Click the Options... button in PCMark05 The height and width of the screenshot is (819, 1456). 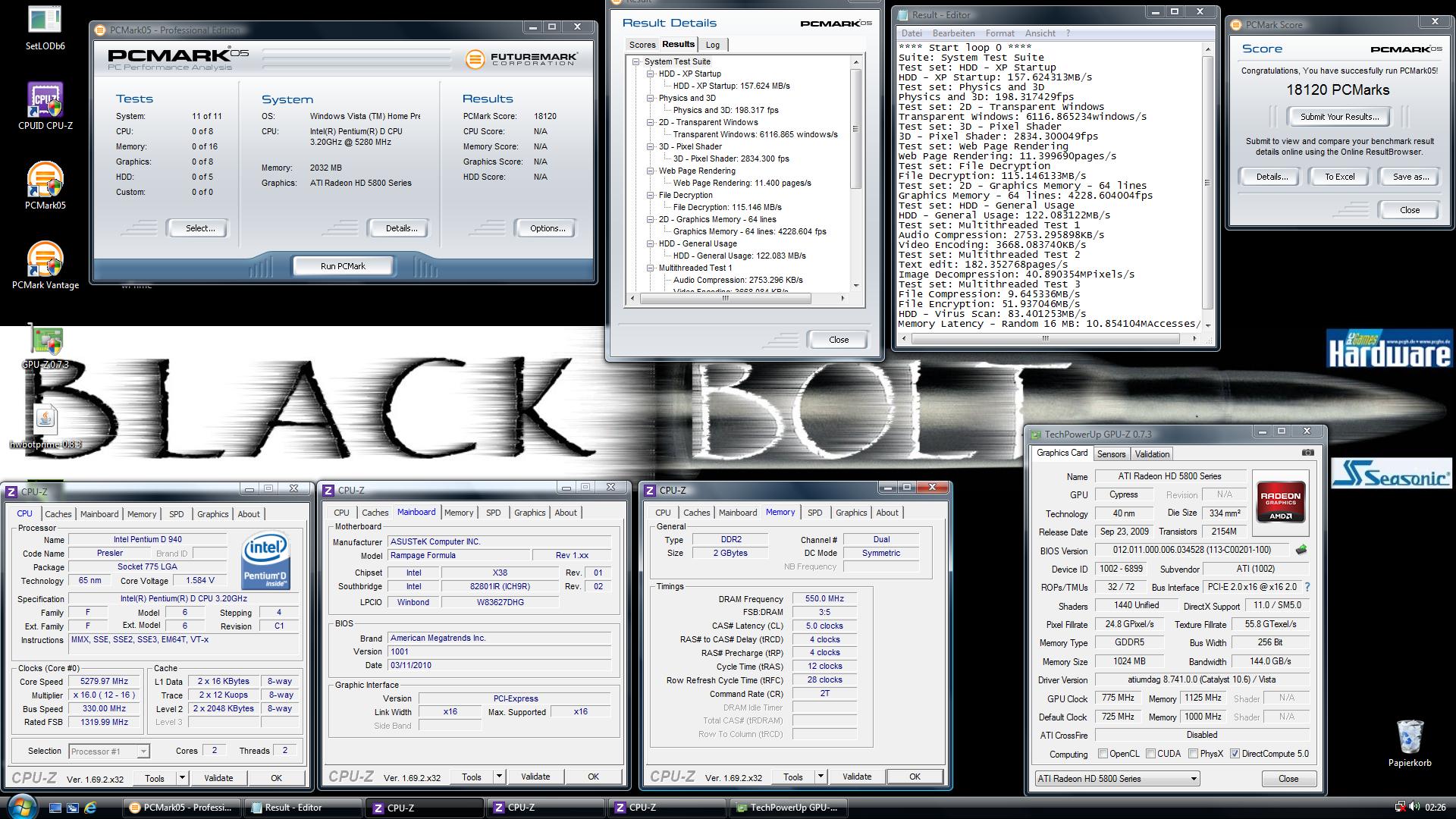click(548, 228)
